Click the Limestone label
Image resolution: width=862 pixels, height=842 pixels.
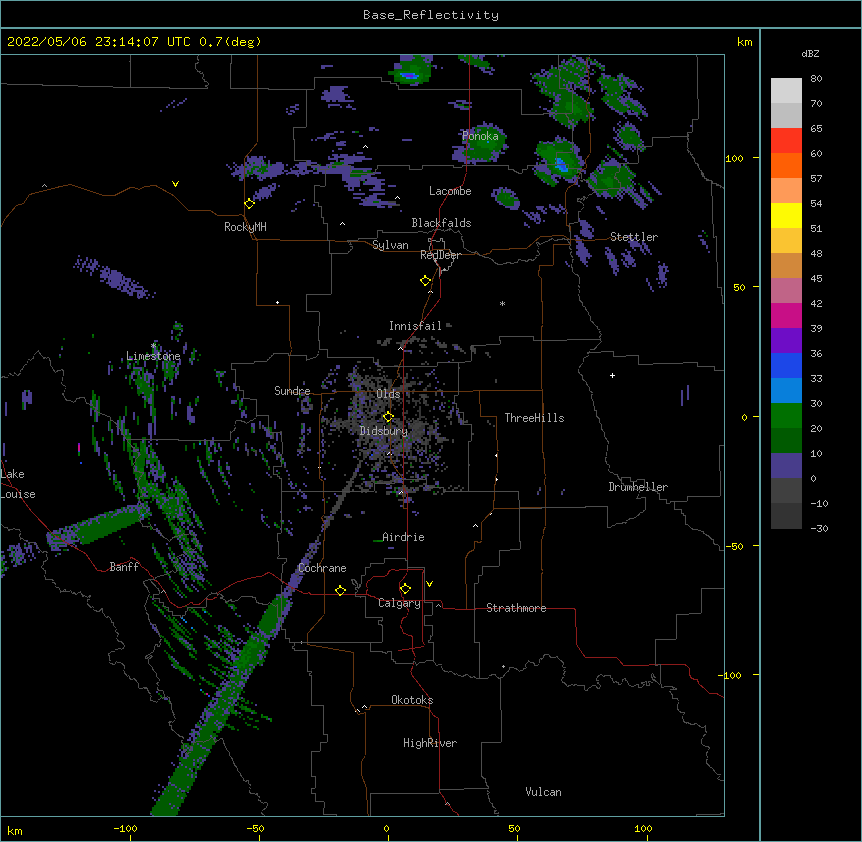click(153, 356)
